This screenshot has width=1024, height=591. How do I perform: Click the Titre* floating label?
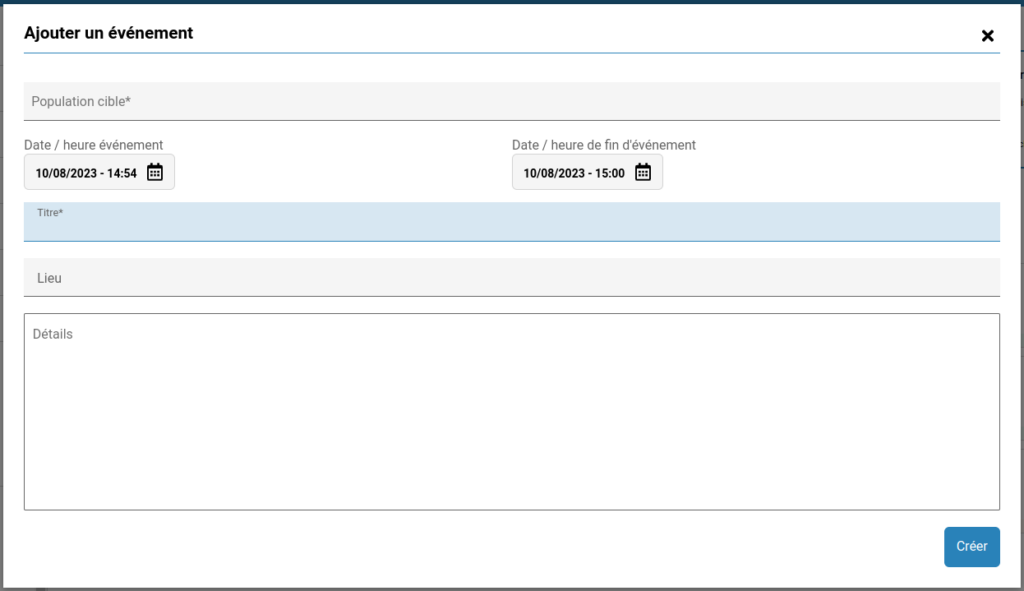pyautogui.click(x=50, y=212)
